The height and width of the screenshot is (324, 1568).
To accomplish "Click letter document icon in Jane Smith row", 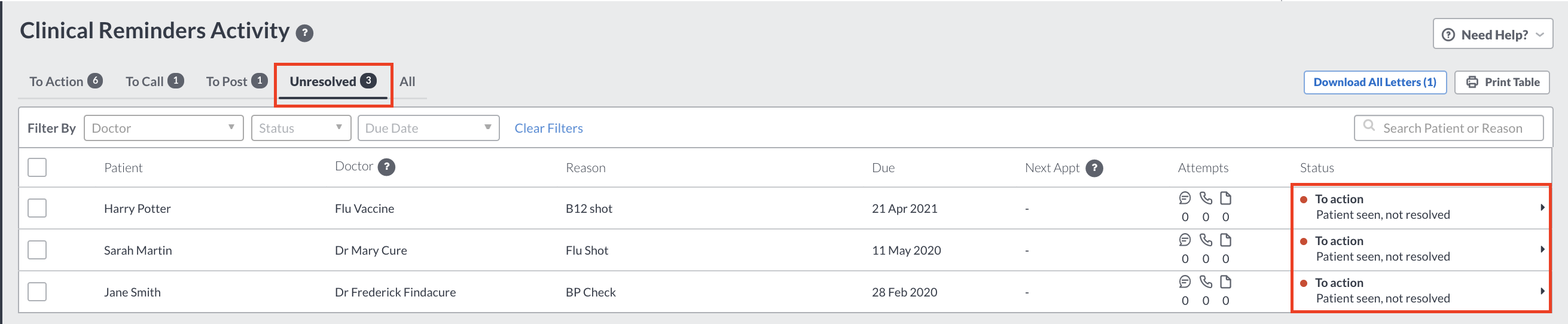I will point(1226,282).
